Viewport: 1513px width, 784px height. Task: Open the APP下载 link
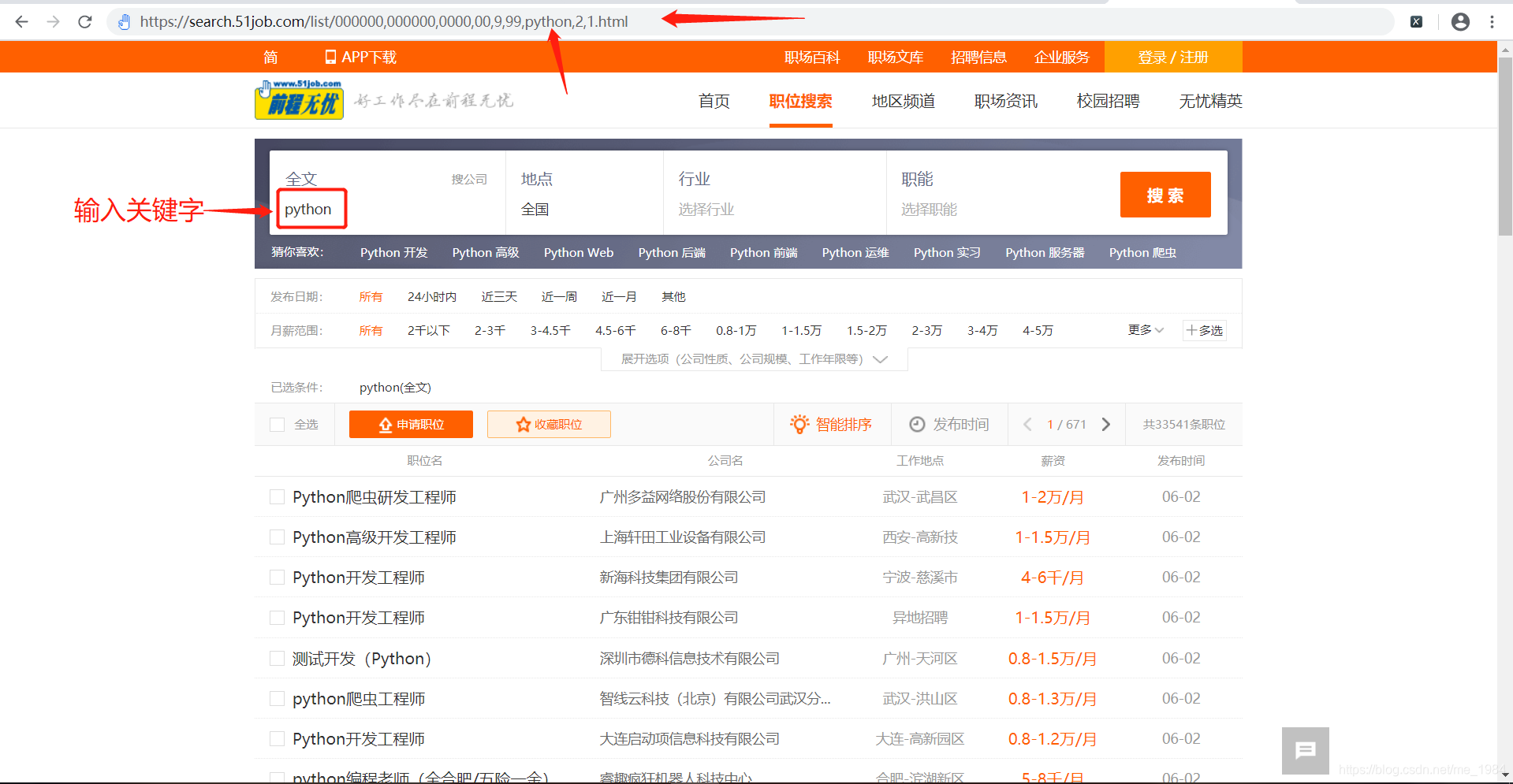point(360,57)
